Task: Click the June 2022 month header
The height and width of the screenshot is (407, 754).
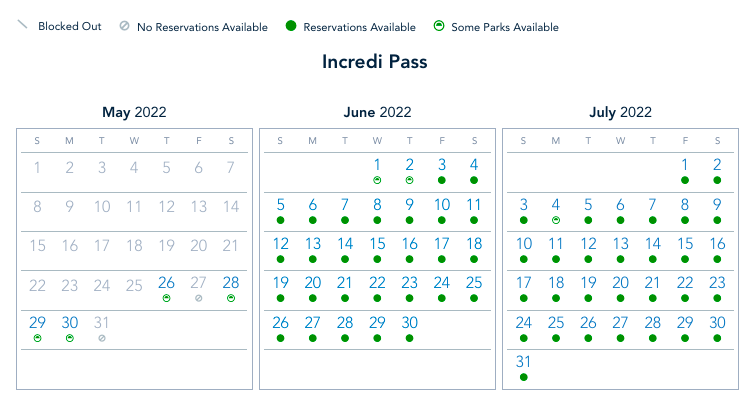Action: pyautogui.click(x=377, y=113)
